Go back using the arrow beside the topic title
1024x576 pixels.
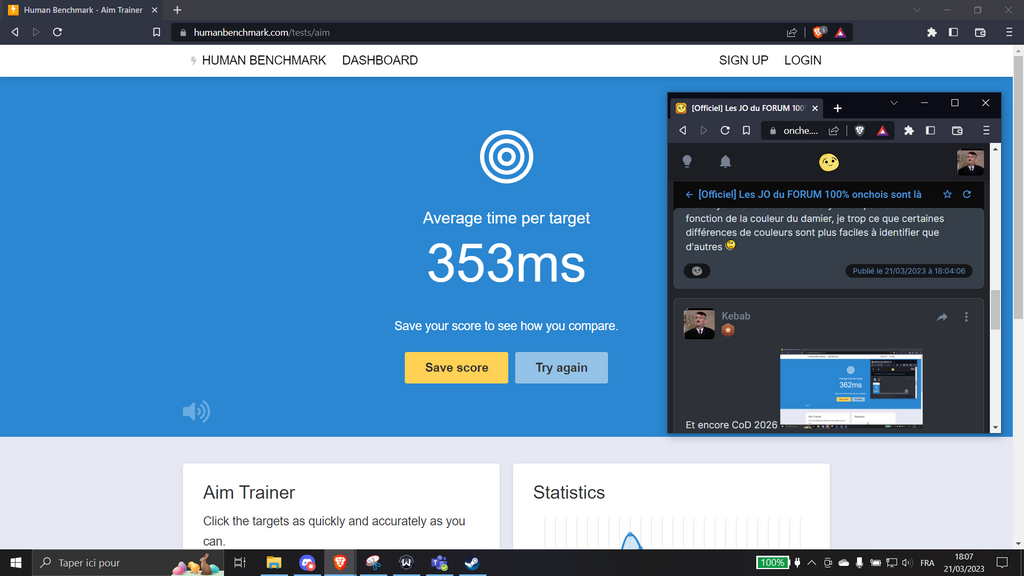point(689,194)
